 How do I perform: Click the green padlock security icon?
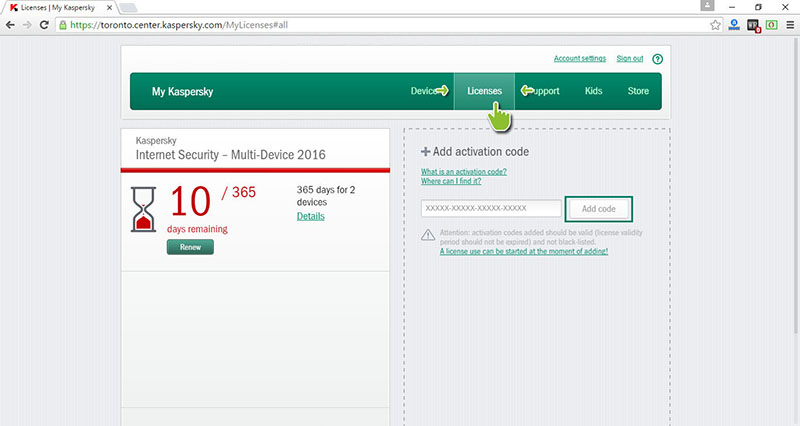tap(63, 25)
